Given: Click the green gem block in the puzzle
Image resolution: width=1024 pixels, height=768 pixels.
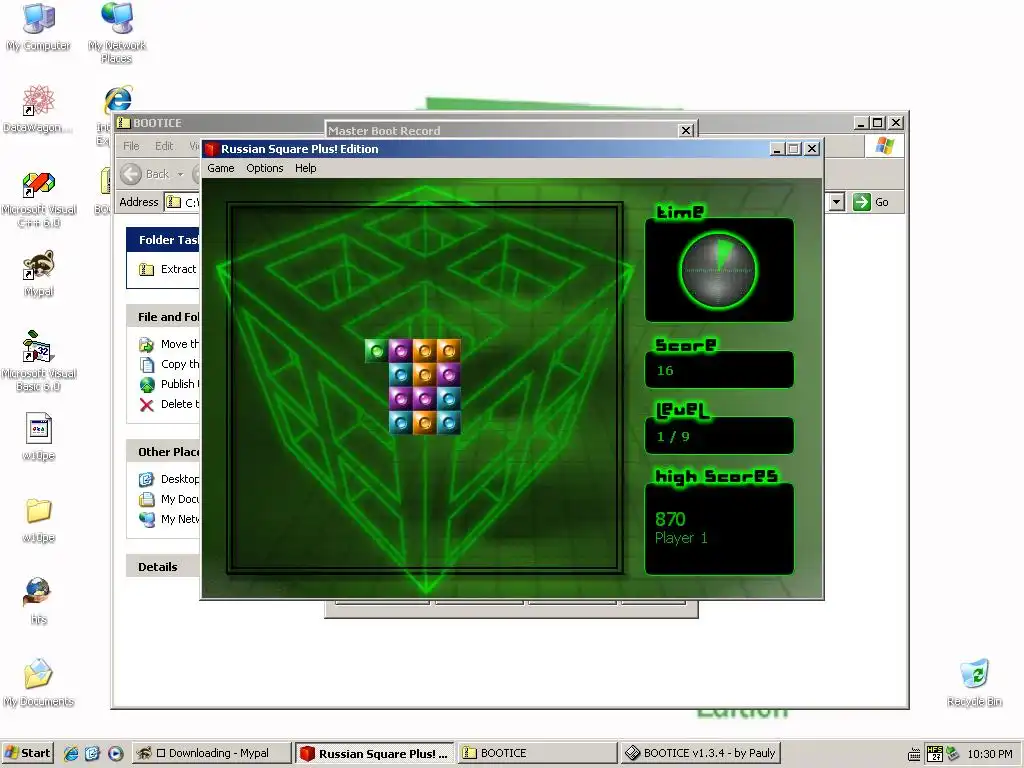Looking at the screenshot, I should [x=376, y=351].
